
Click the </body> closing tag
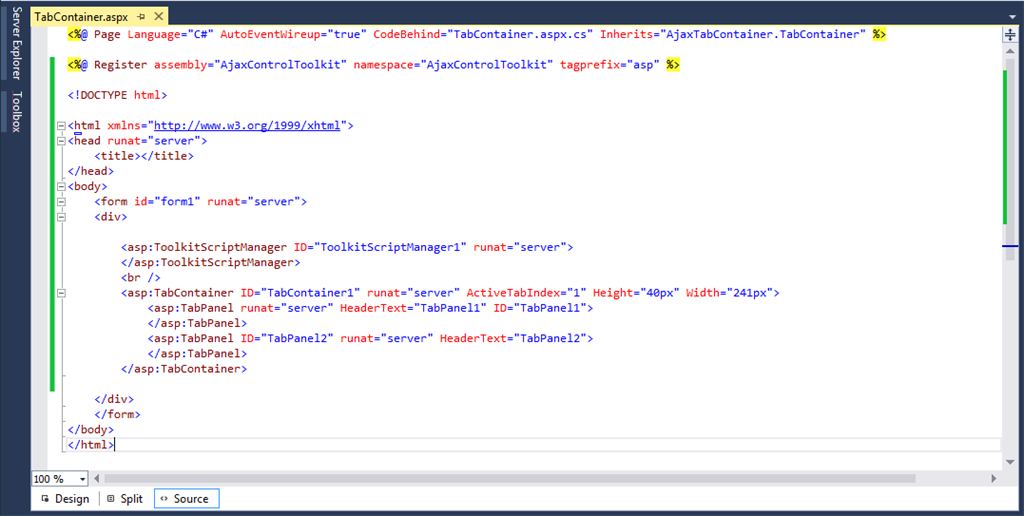pyautogui.click(x=91, y=430)
